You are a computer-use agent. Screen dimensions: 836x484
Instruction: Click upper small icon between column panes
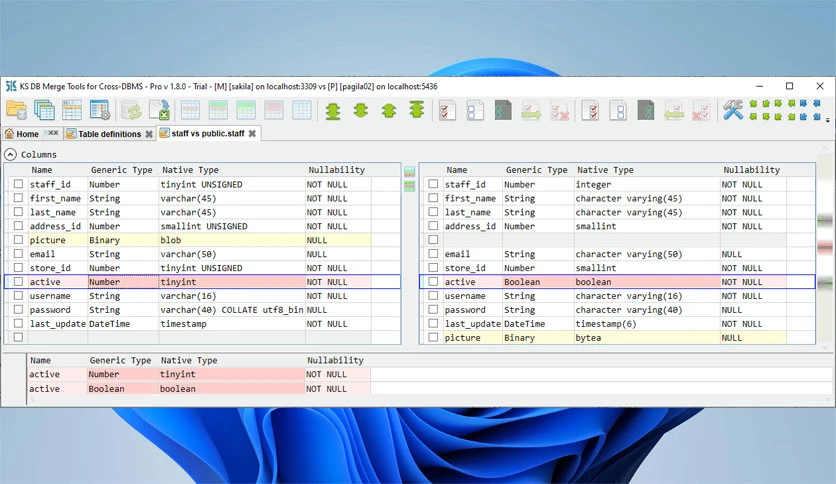point(409,172)
